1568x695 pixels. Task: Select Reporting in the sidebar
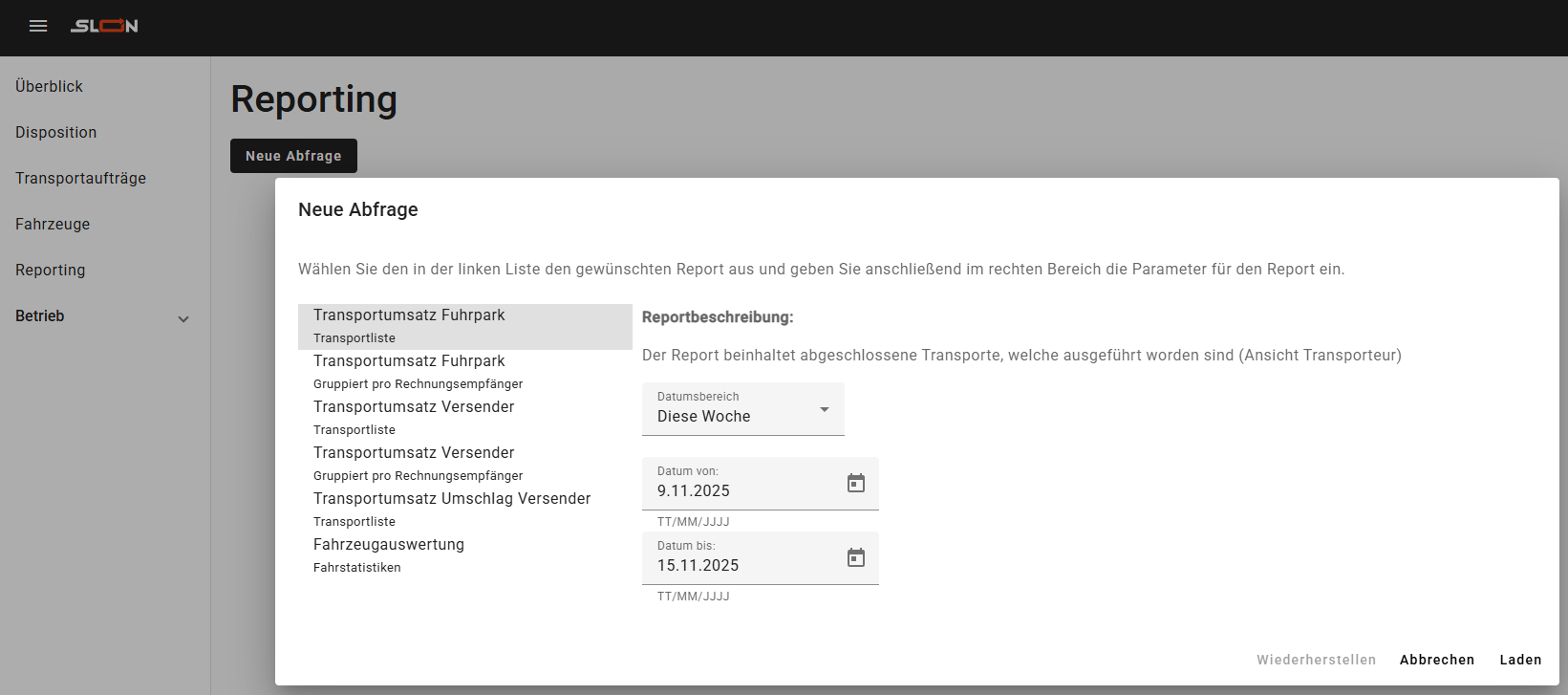51,270
